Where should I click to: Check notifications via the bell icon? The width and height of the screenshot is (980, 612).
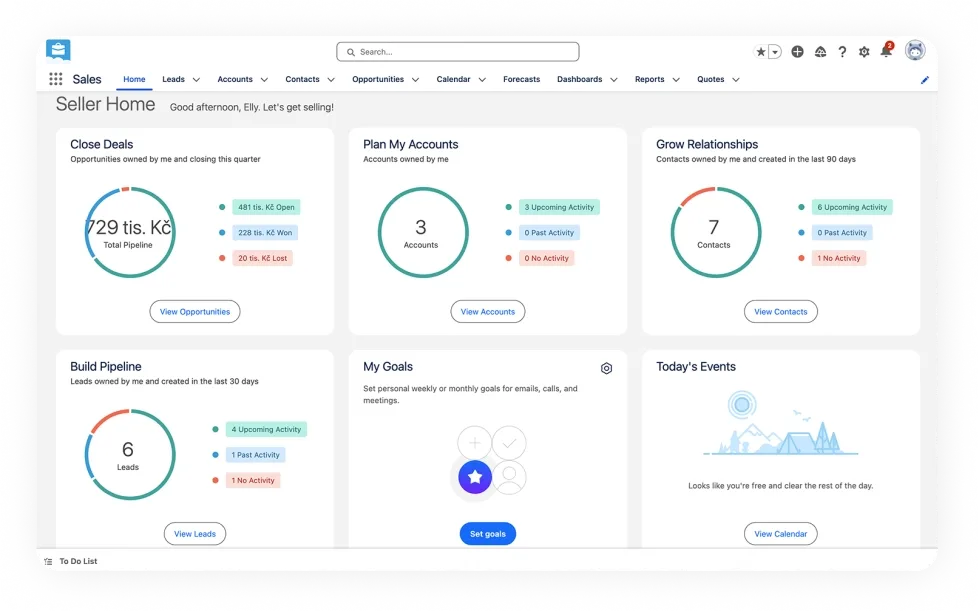point(886,51)
